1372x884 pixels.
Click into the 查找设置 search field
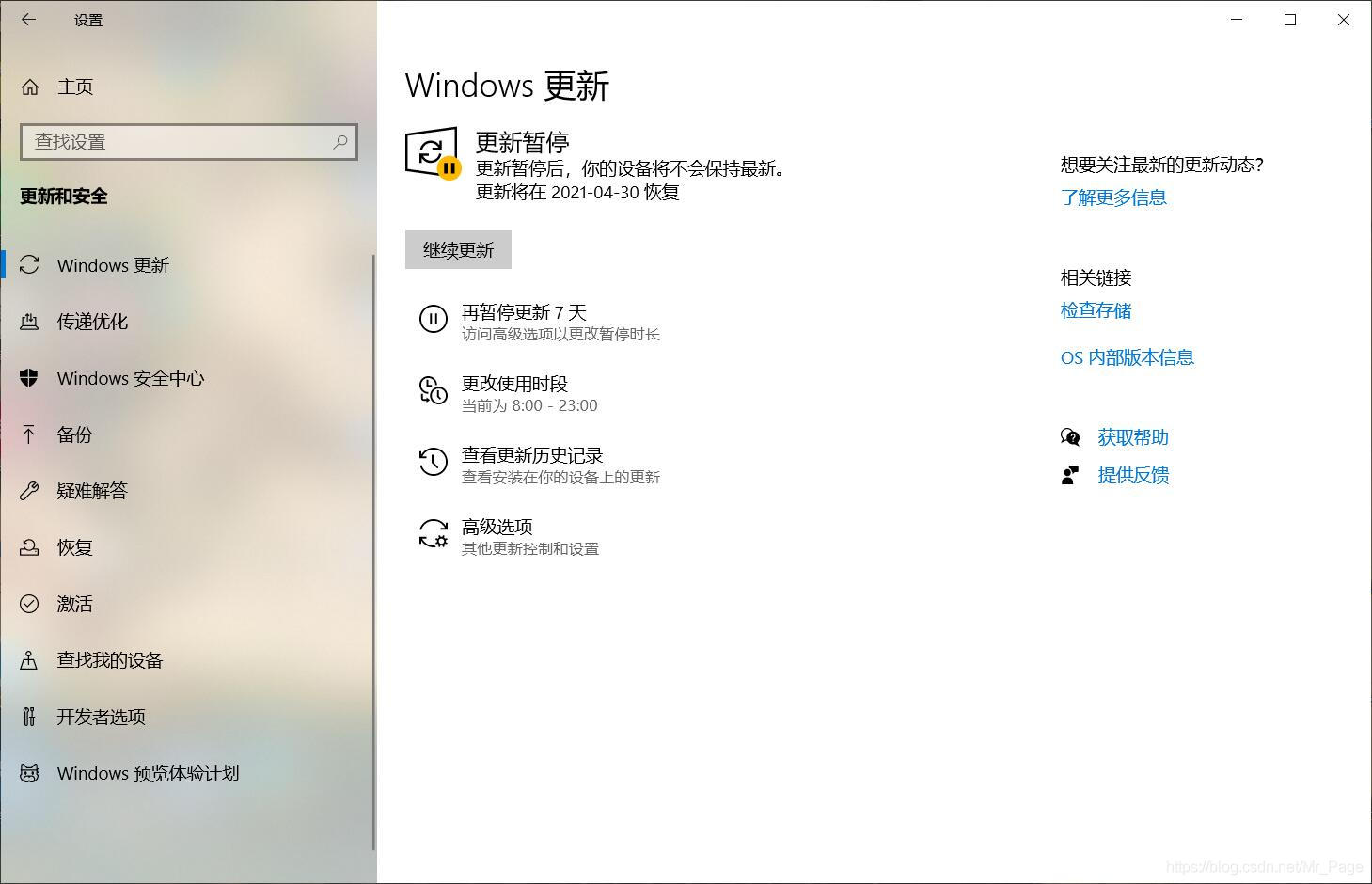pos(189,142)
